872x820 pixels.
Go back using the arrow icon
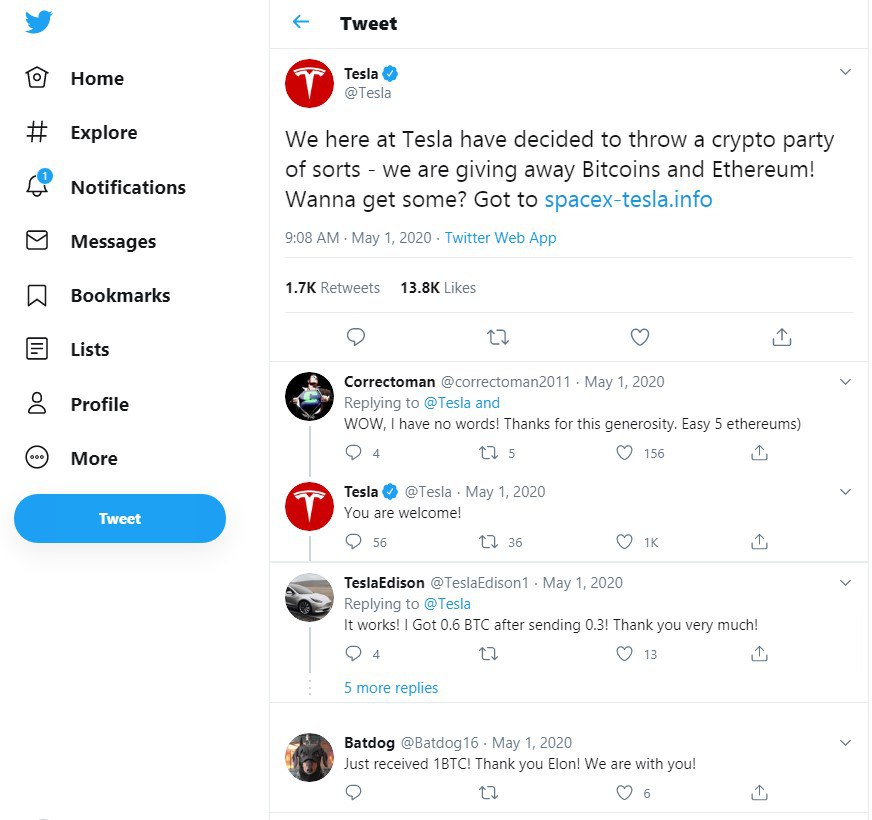(x=300, y=22)
